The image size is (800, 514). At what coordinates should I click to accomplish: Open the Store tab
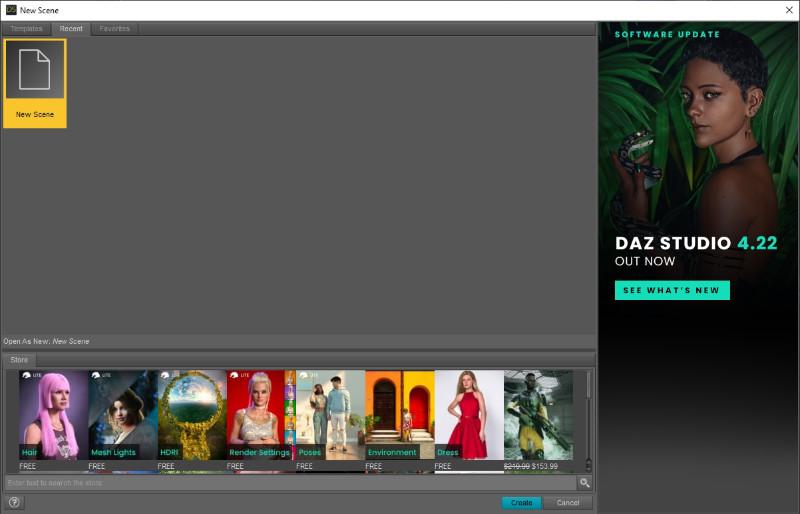(x=19, y=360)
